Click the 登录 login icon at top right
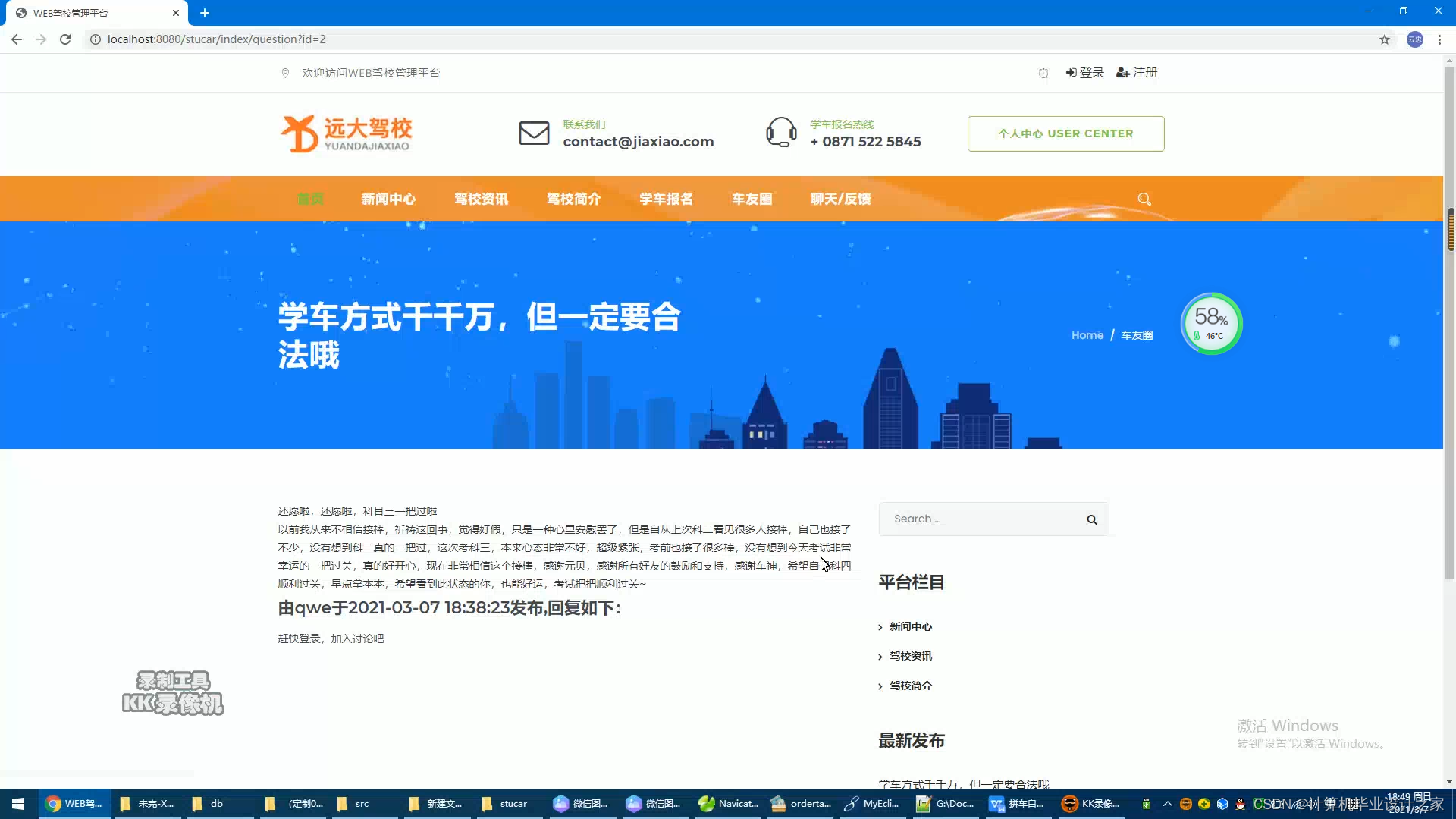The width and height of the screenshot is (1456, 819). 1070,72
